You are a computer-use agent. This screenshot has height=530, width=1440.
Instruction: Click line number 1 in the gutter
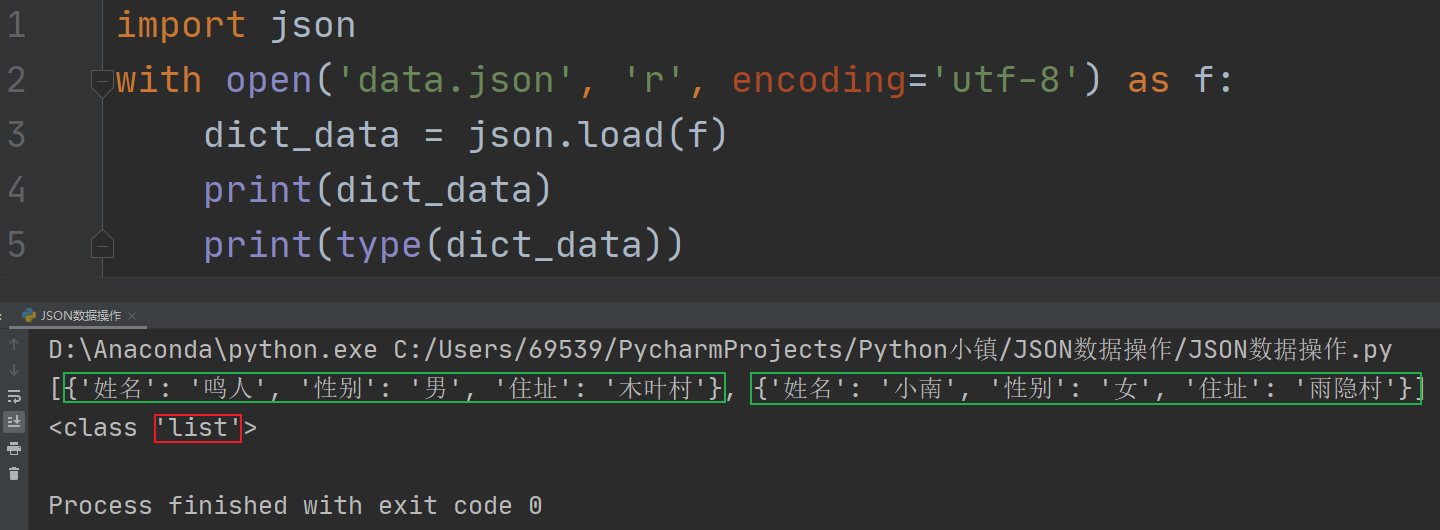point(15,25)
